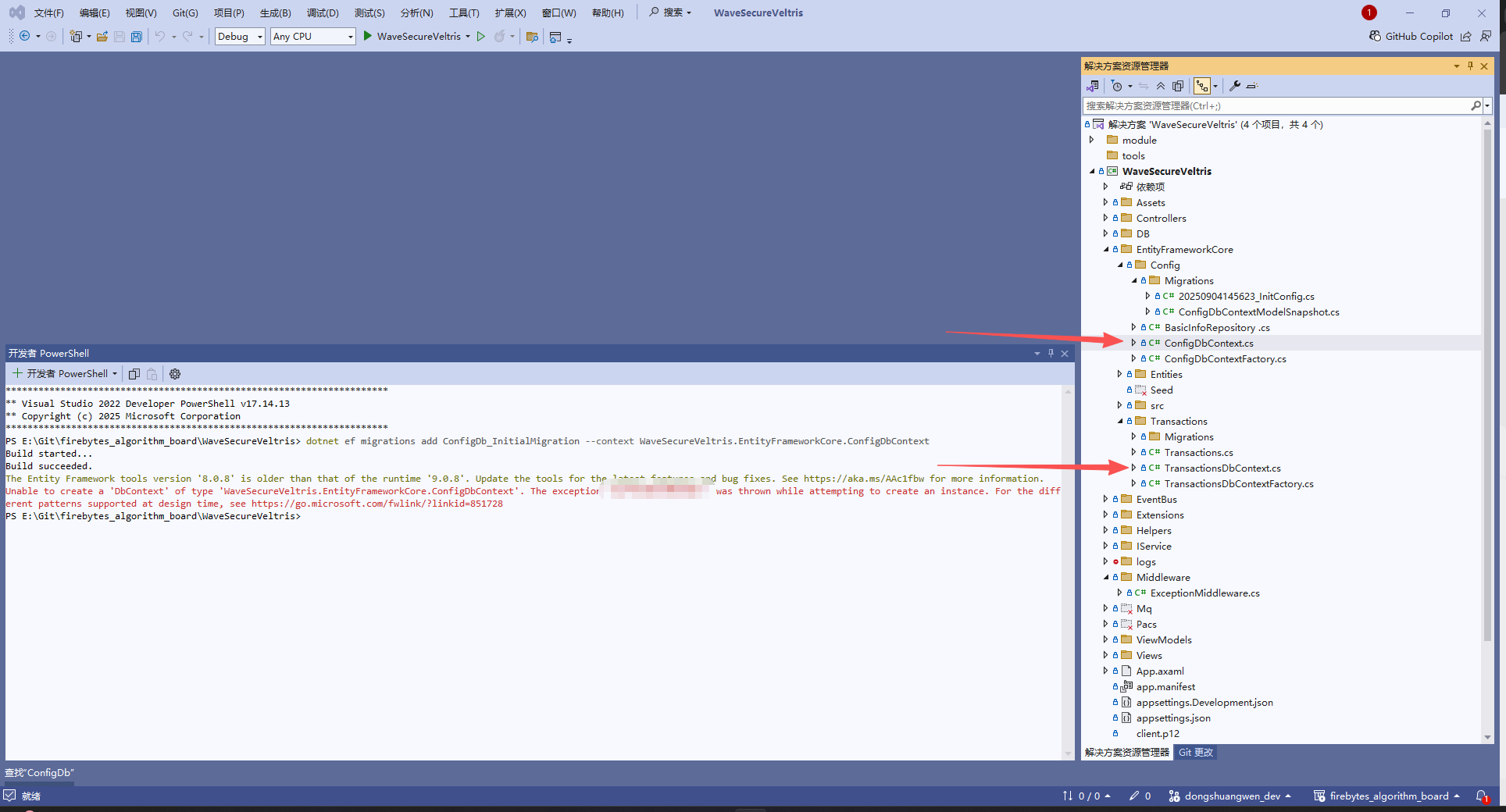Expand the module folder
This screenshot has height=812, width=1506.
point(1092,140)
